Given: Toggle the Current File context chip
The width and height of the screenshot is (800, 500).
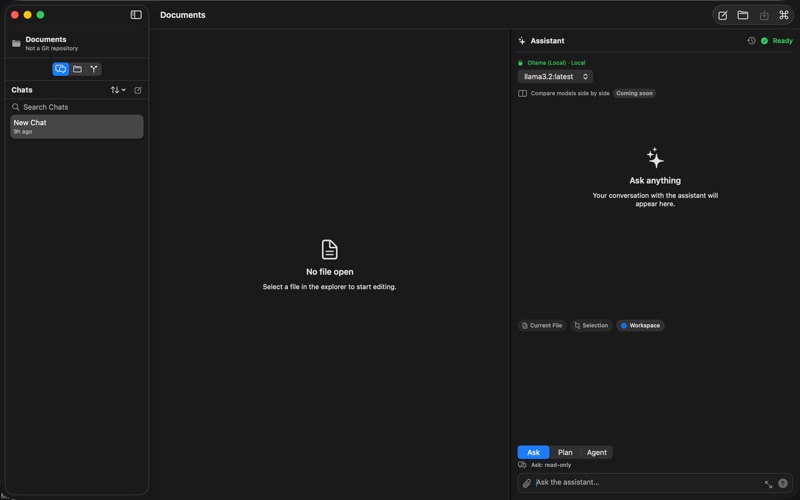Looking at the screenshot, I should [542, 326].
